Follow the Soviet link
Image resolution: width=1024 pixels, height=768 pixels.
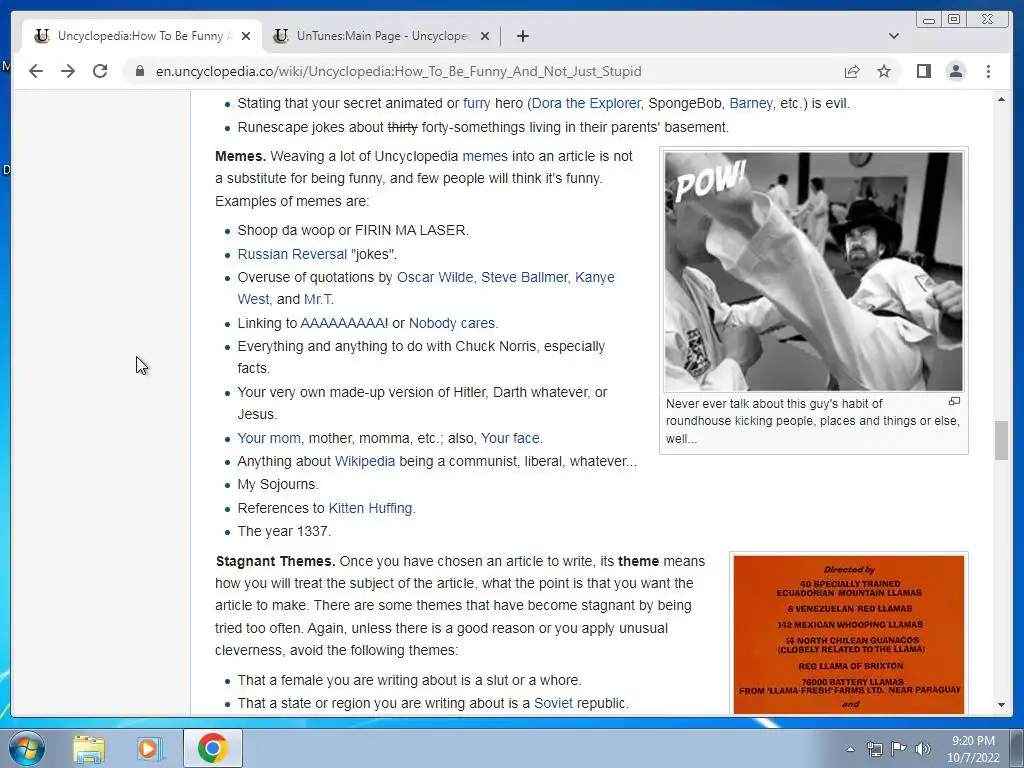[553, 703]
